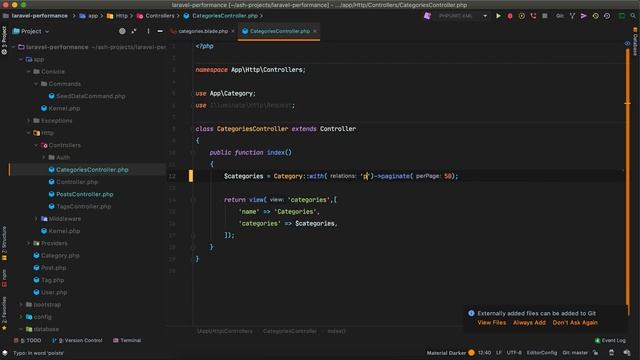This screenshot has height=360, width=640.
Task: Collapse the Http folder
Action: point(29,133)
